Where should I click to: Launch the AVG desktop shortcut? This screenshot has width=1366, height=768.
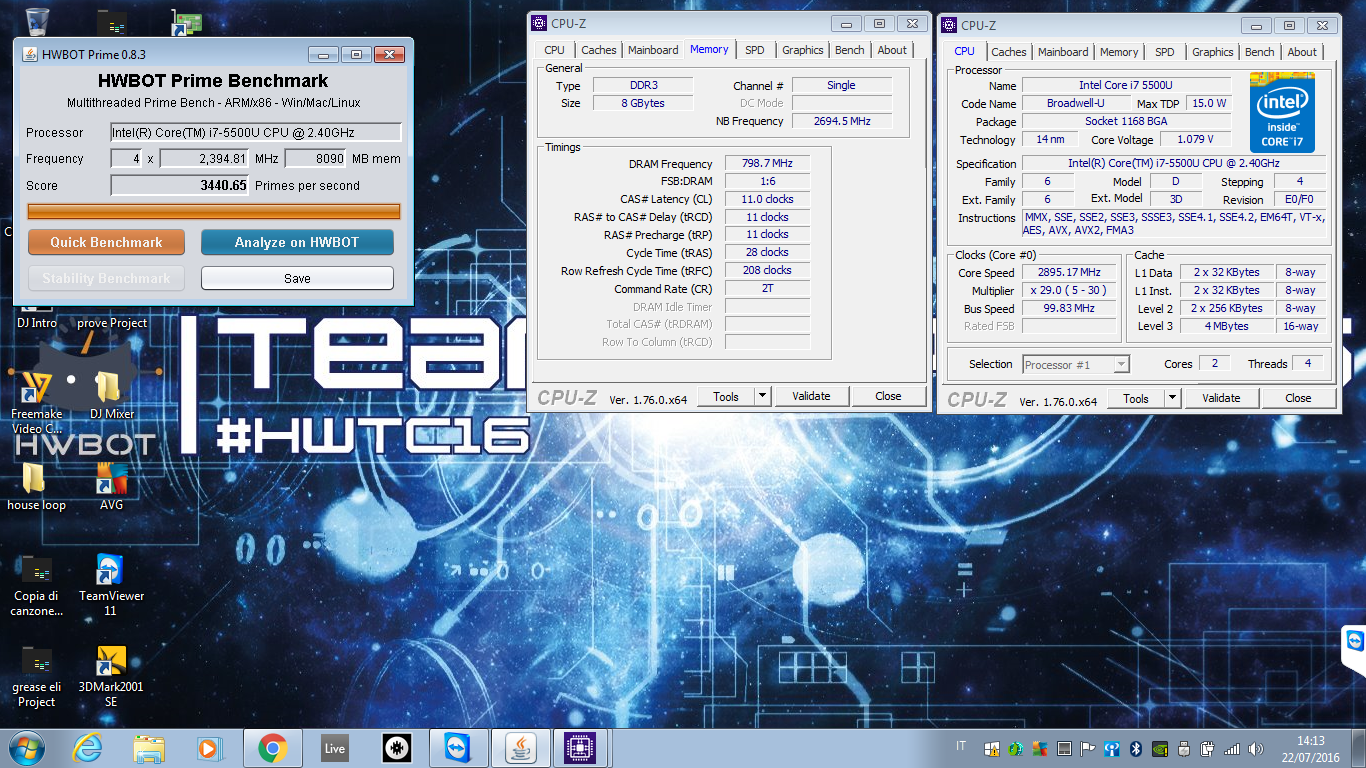click(x=111, y=488)
